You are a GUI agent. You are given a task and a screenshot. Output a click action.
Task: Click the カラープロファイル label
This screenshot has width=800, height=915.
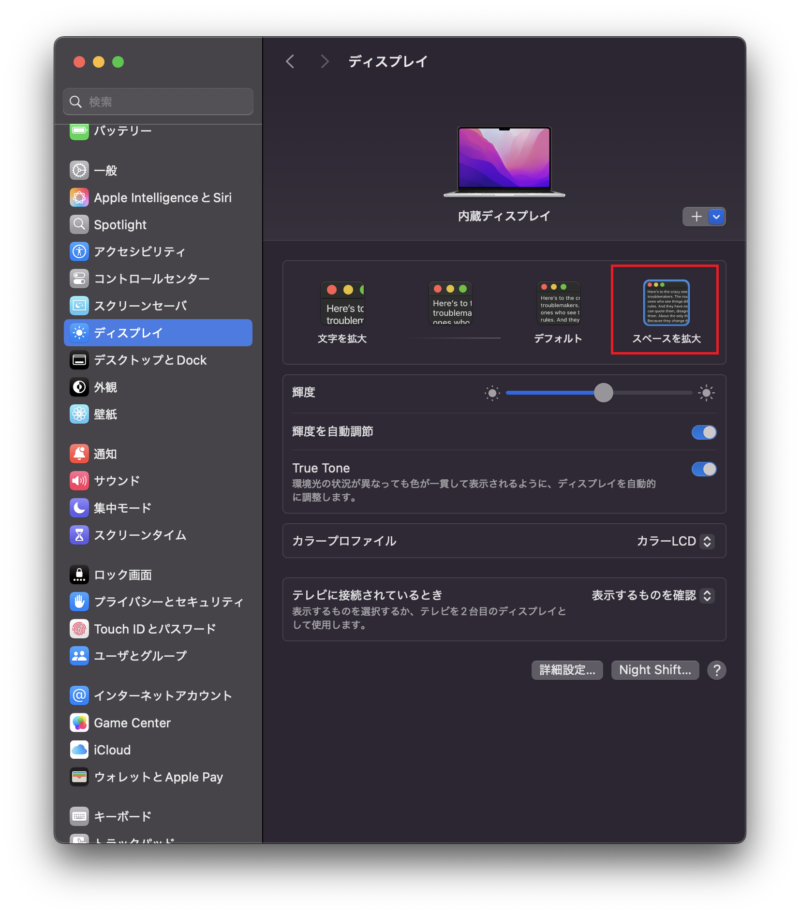tap(344, 541)
